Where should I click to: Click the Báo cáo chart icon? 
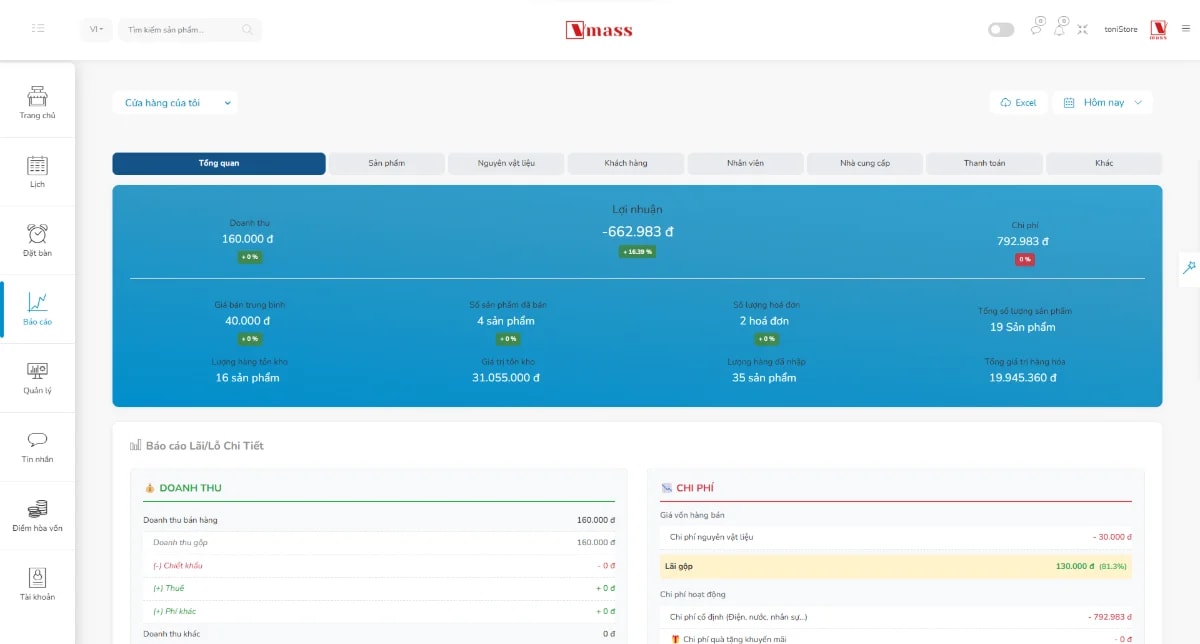pos(37,308)
